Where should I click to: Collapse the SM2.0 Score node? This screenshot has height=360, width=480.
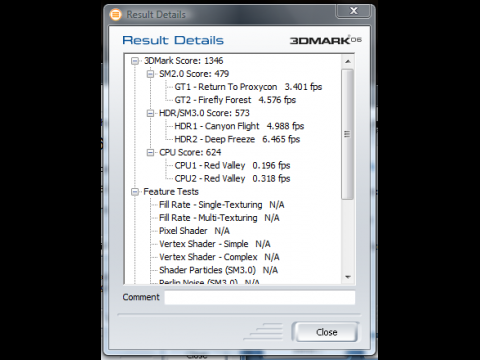pyautogui.click(x=150, y=74)
